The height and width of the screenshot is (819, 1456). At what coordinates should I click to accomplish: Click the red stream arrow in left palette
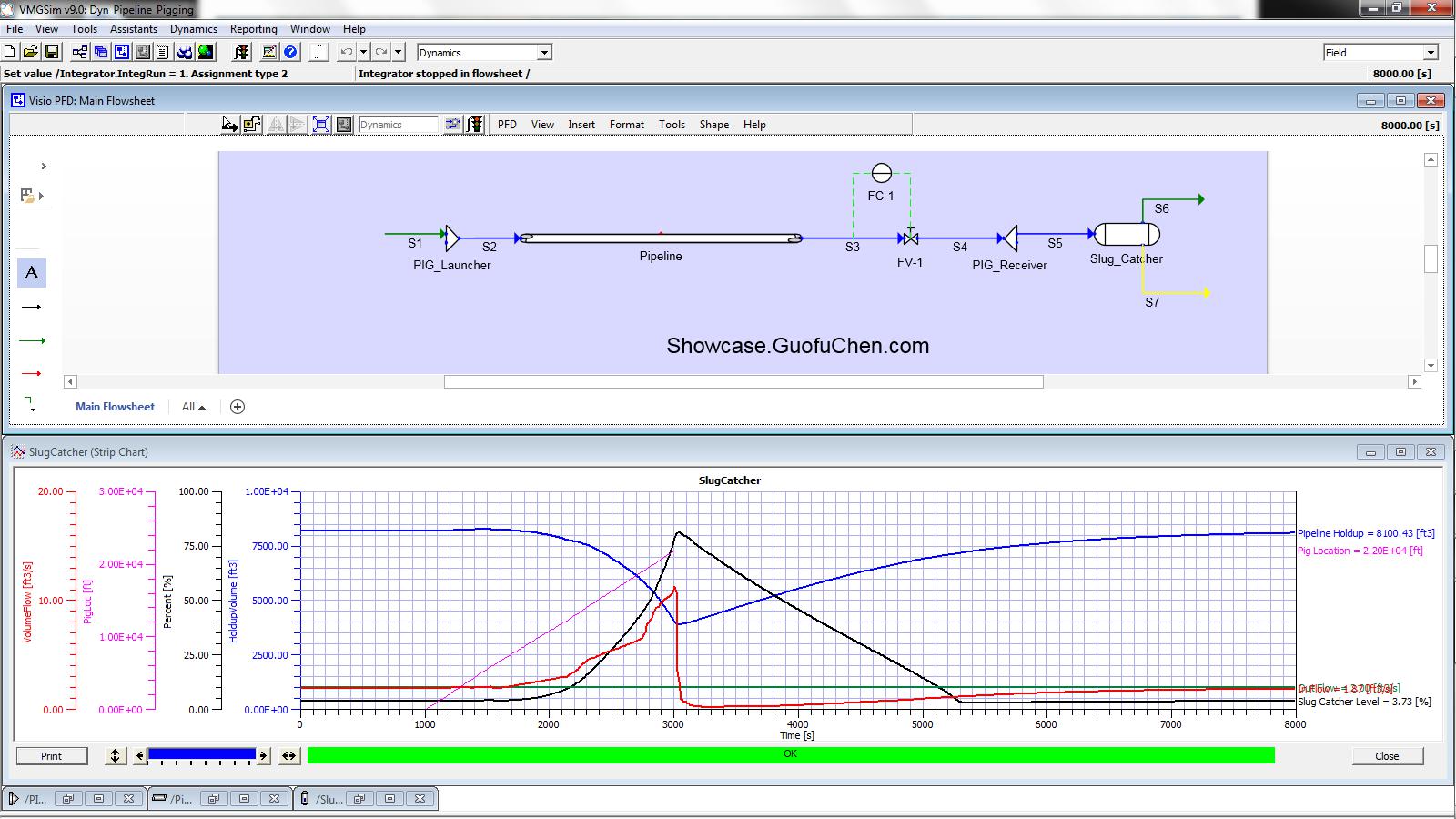click(32, 372)
